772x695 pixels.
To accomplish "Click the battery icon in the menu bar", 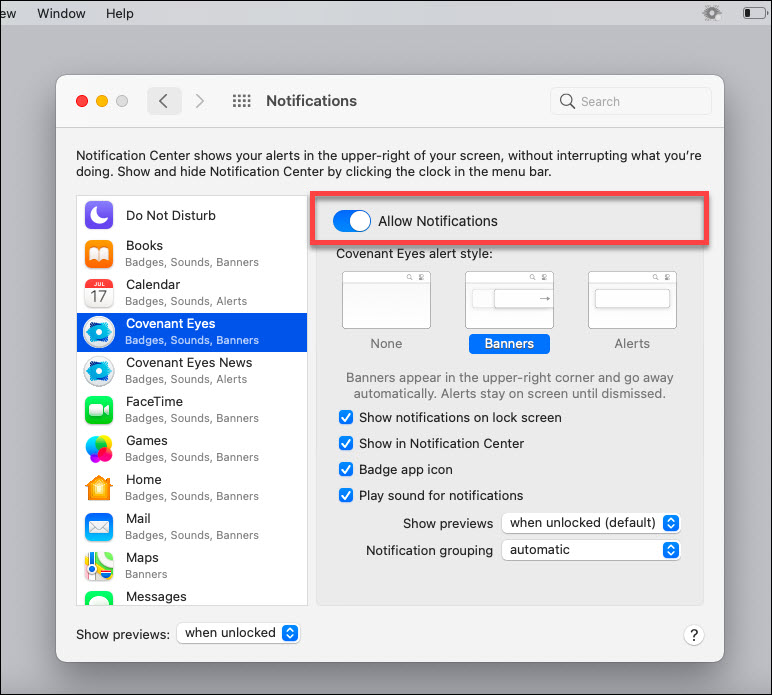I will 754,13.
